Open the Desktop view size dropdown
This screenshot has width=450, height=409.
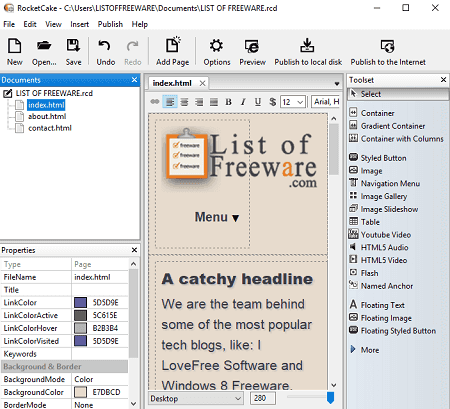(195, 398)
